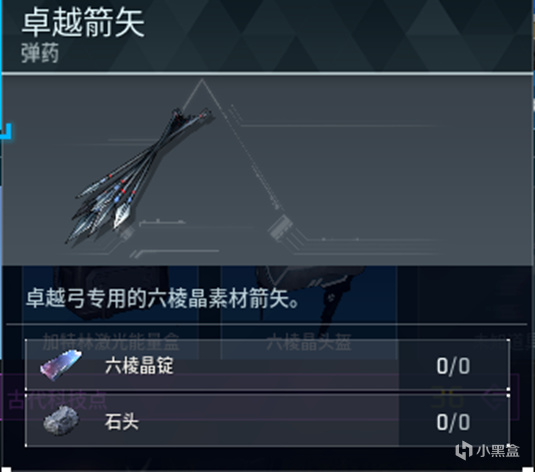Click the dimmed 古代科技点 label

point(58,400)
